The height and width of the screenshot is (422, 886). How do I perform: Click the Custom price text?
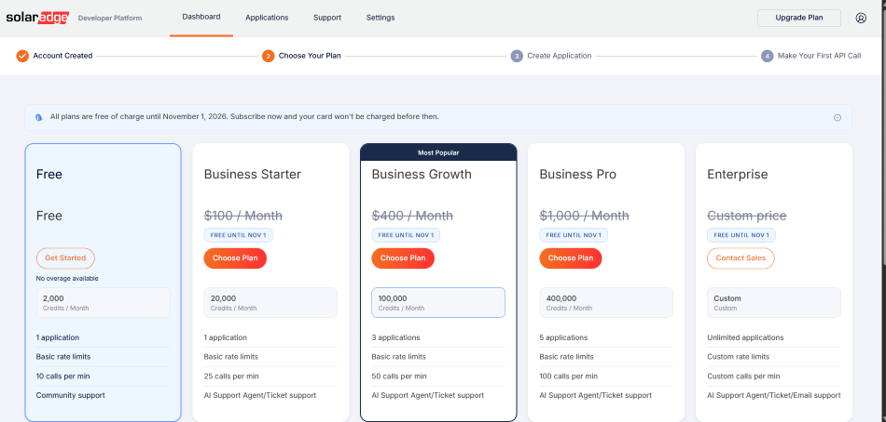(747, 216)
